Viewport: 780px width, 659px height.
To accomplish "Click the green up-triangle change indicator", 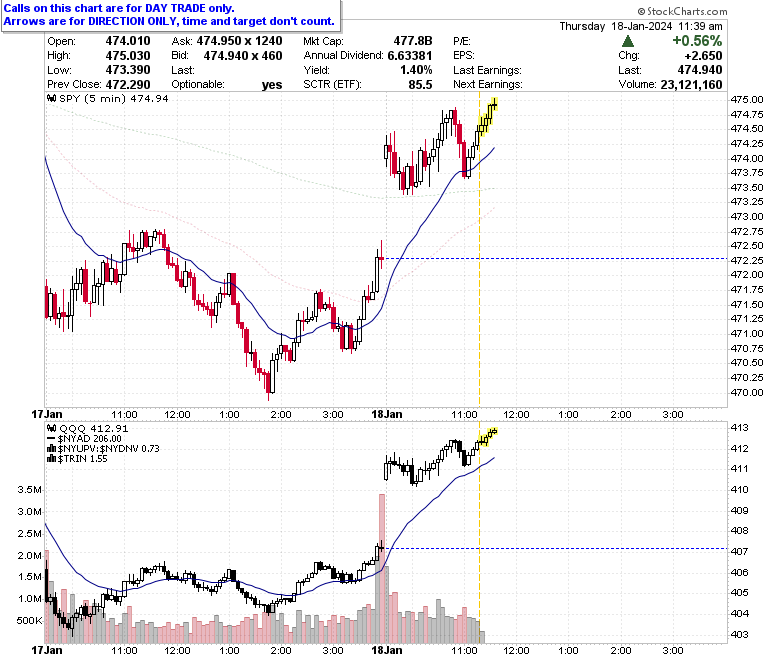I will [628, 41].
